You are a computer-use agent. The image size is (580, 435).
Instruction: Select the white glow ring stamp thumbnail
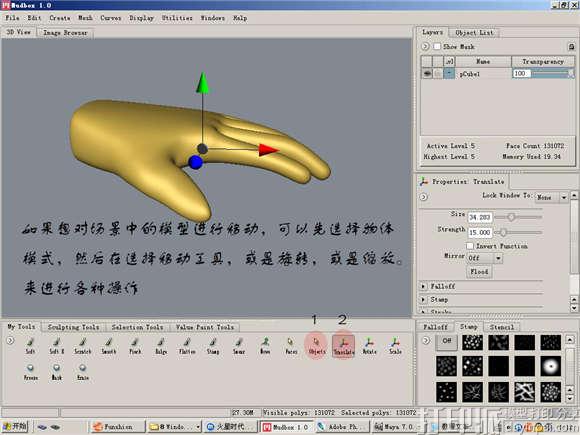pos(550,366)
